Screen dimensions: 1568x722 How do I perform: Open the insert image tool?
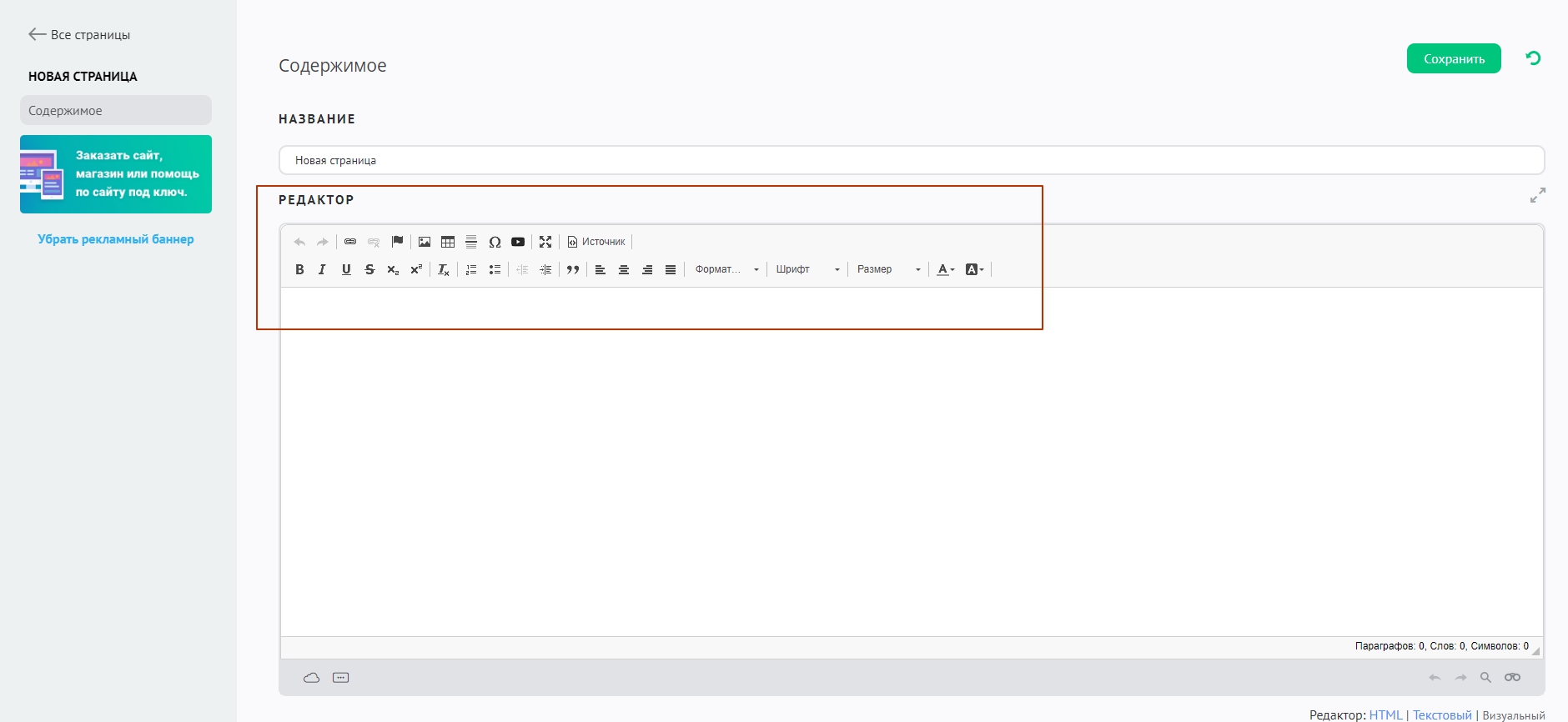[425, 242]
